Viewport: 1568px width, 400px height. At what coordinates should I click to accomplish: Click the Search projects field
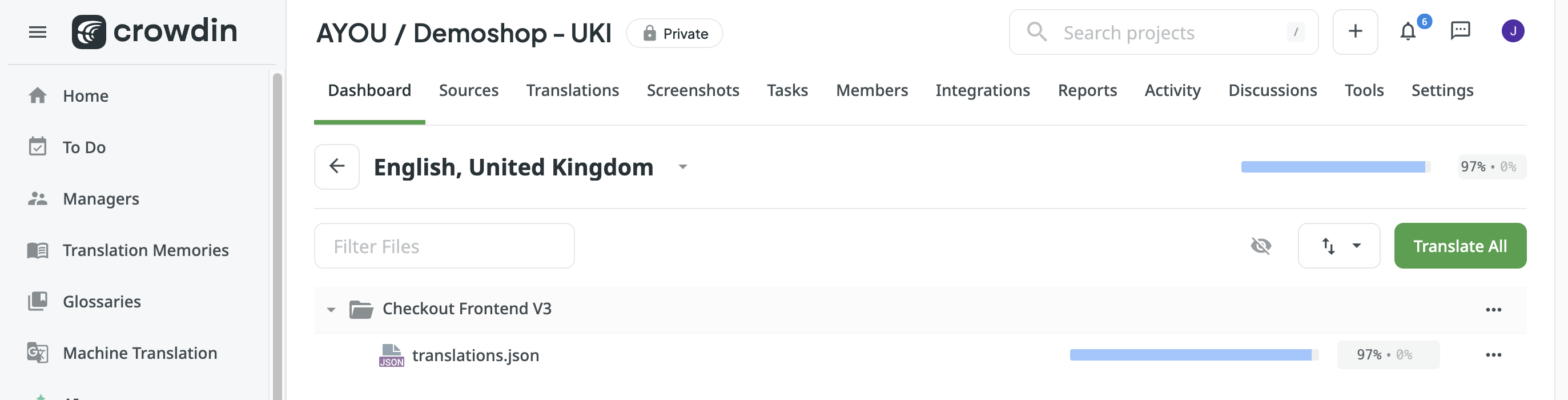1163,32
